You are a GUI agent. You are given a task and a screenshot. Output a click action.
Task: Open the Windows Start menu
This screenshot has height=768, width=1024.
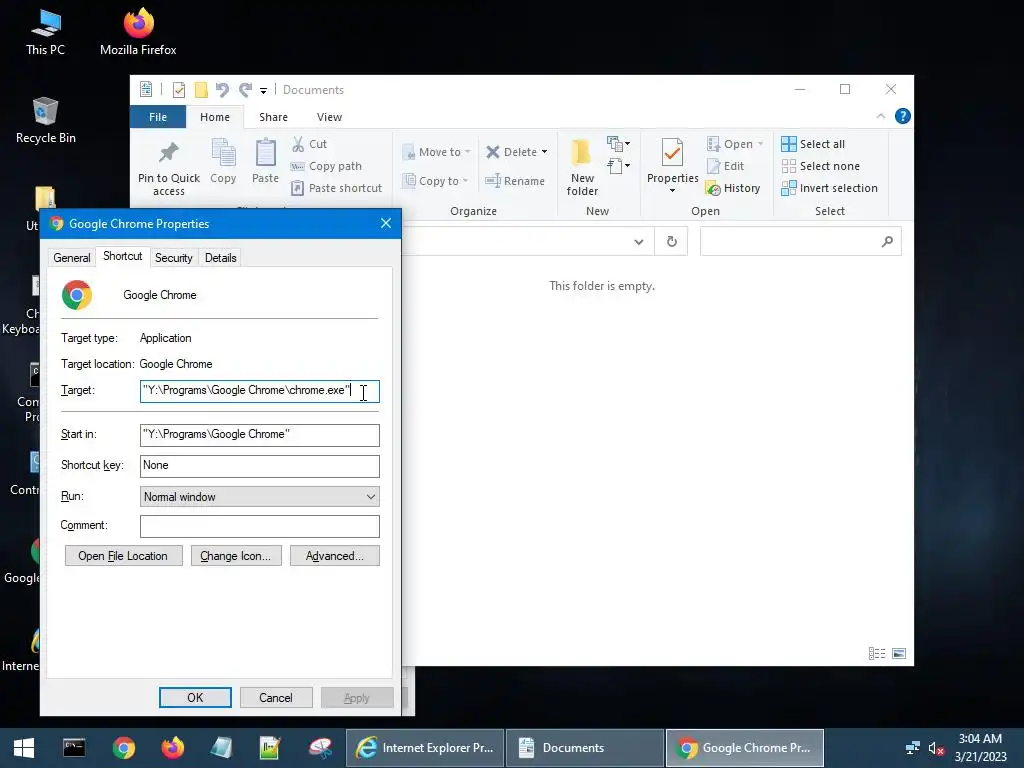[24, 748]
